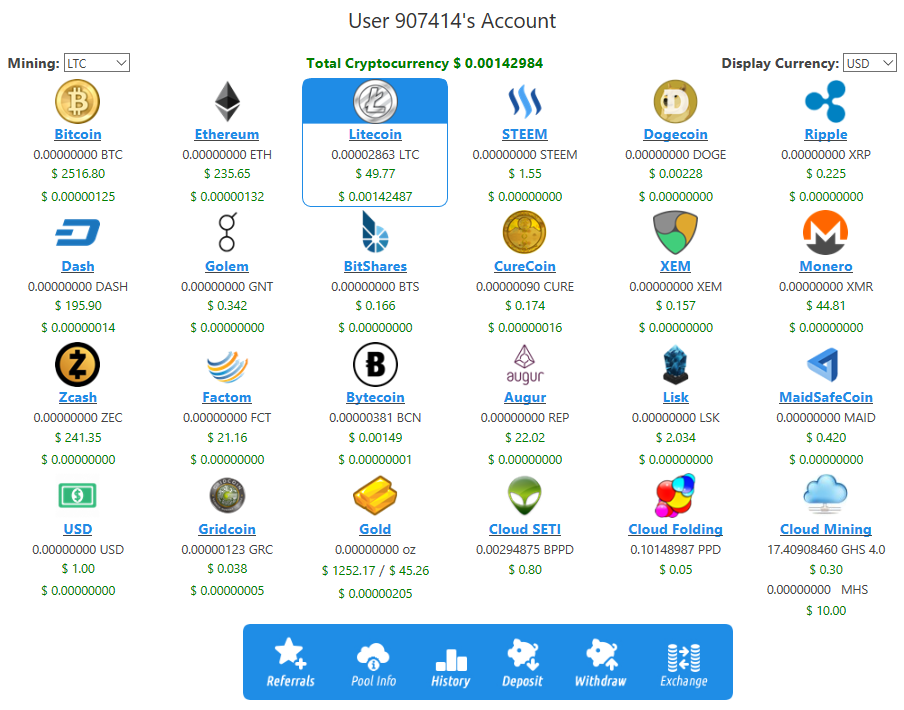Click the STEEM wave icon
The width and height of the screenshot is (904, 710).
[x=525, y=101]
